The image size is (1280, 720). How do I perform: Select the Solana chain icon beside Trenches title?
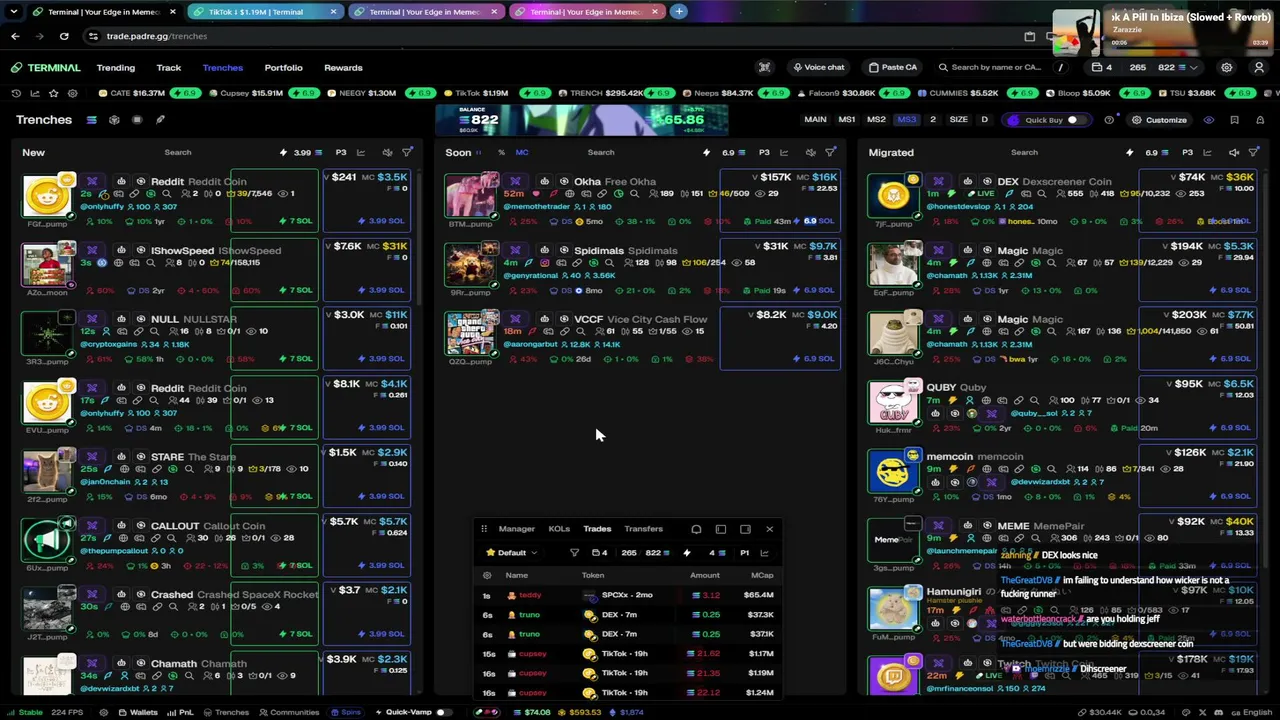click(91, 120)
